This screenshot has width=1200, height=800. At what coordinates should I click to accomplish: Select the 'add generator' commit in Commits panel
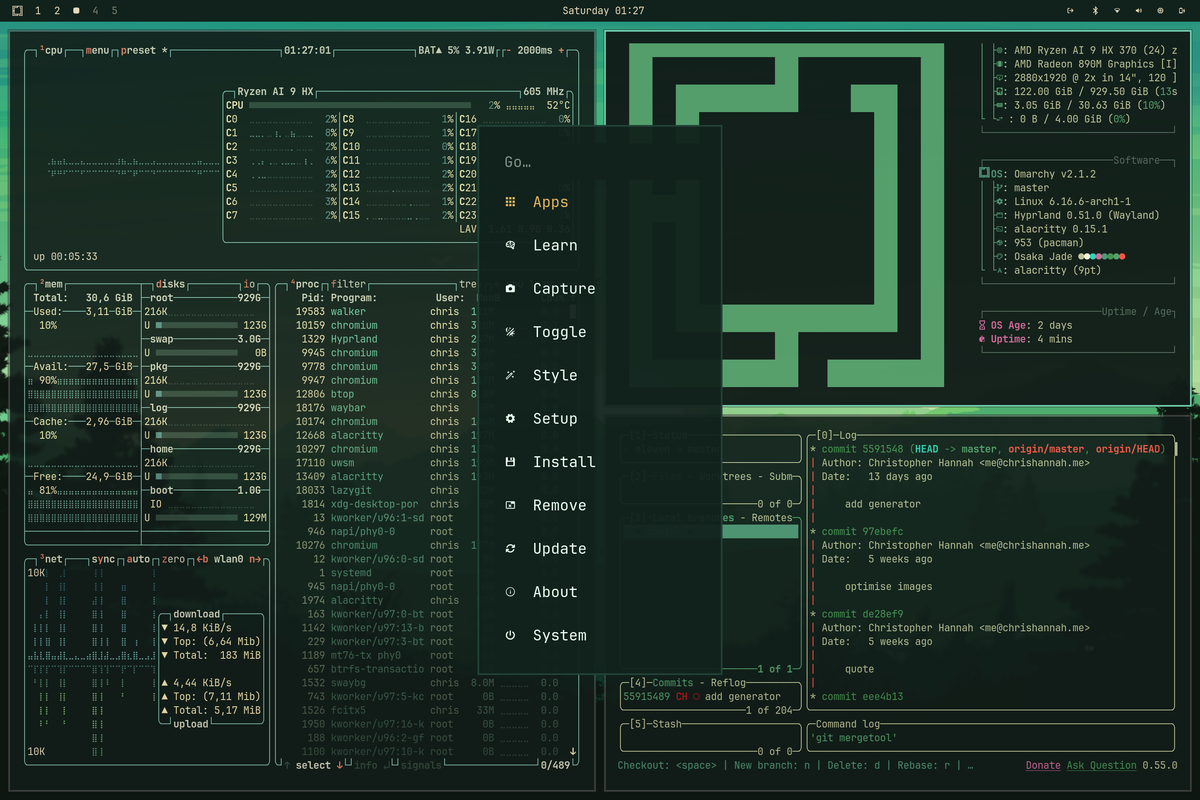(709, 696)
